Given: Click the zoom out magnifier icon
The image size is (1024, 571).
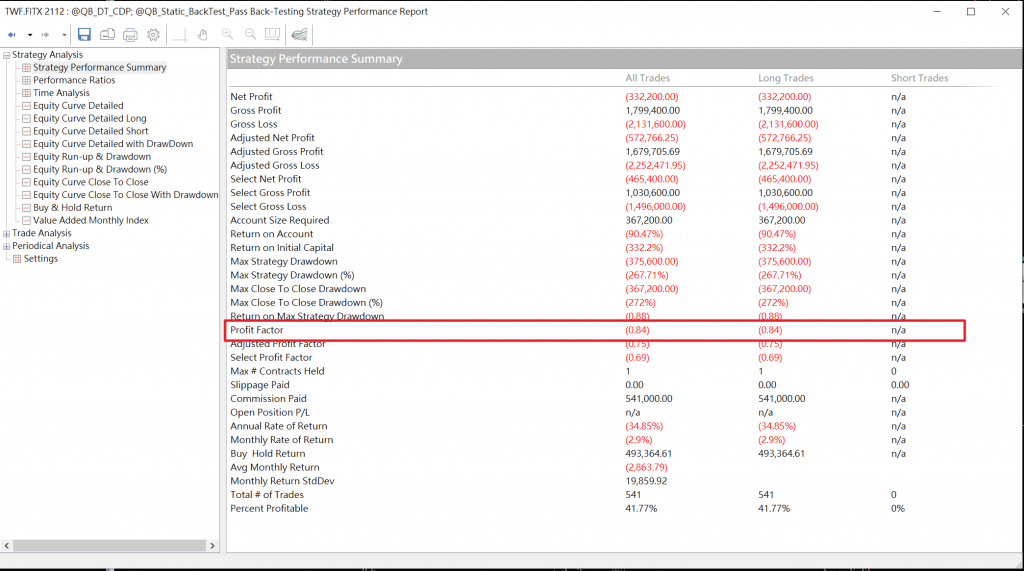Looking at the screenshot, I should (x=251, y=35).
